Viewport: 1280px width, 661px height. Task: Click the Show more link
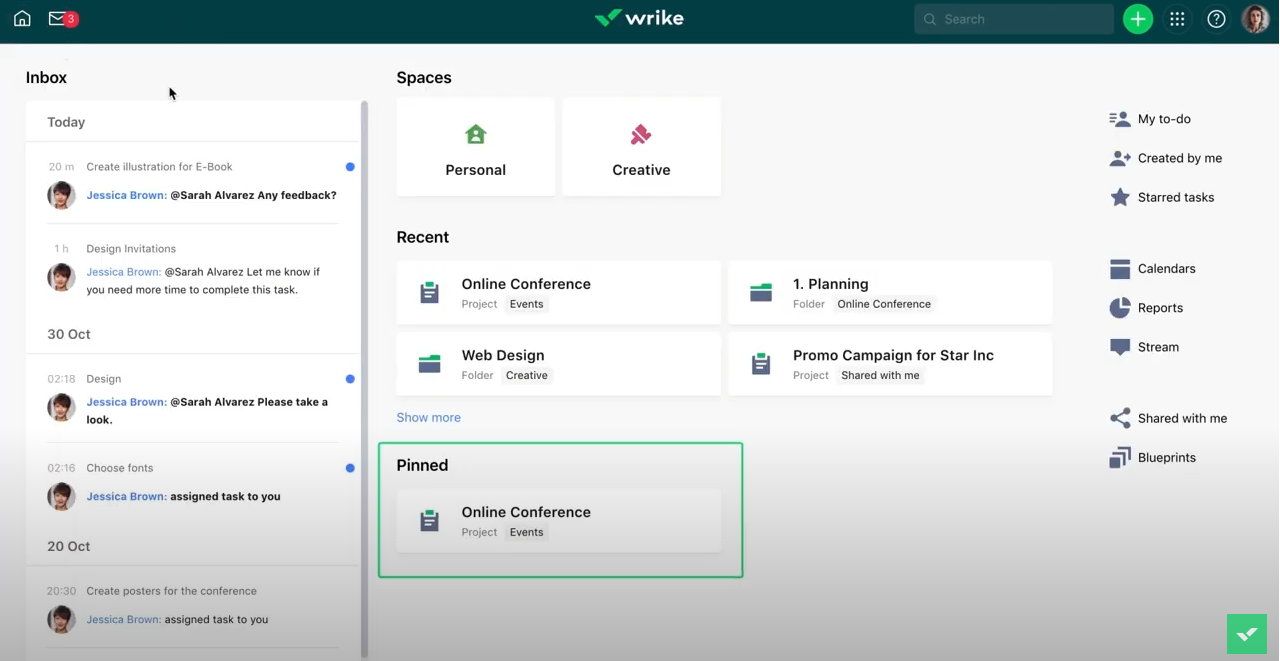[x=428, y=418]
